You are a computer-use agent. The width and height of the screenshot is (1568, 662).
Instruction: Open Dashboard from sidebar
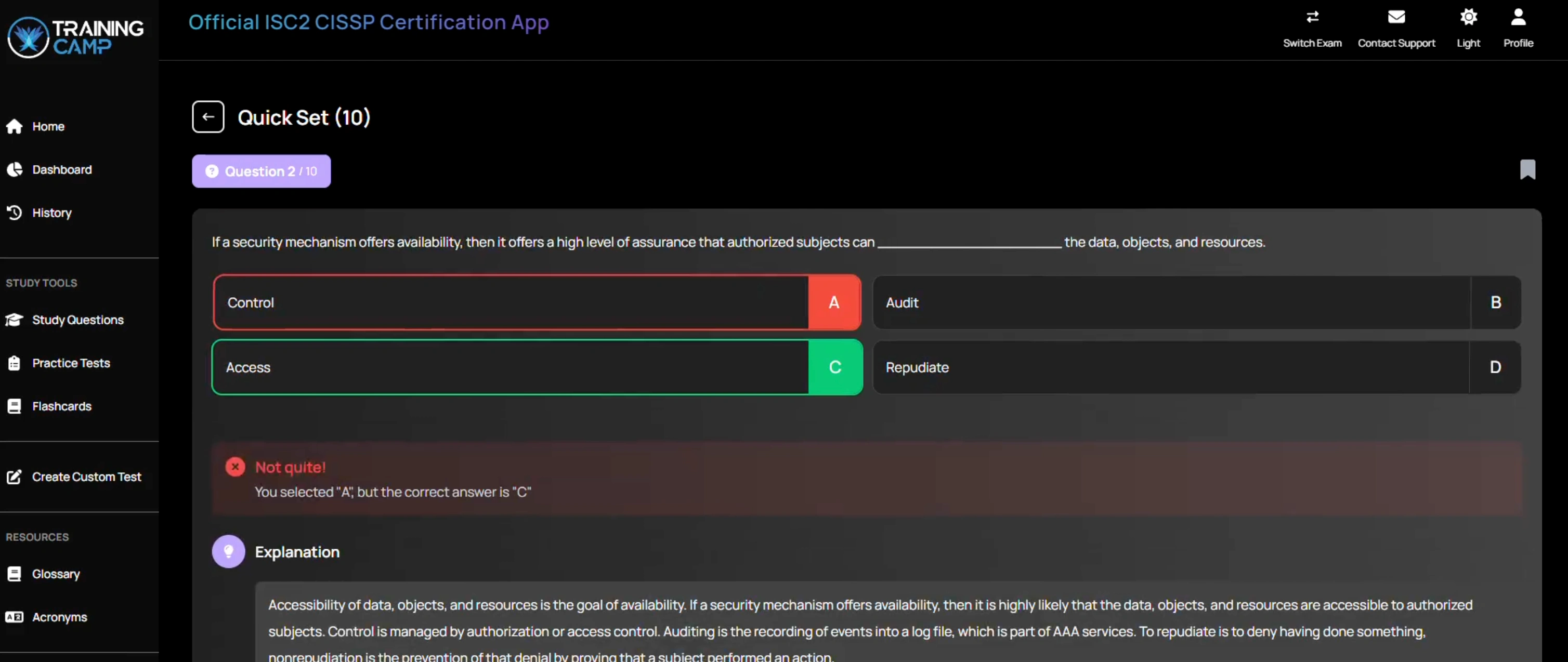click(x=61, y=170)
